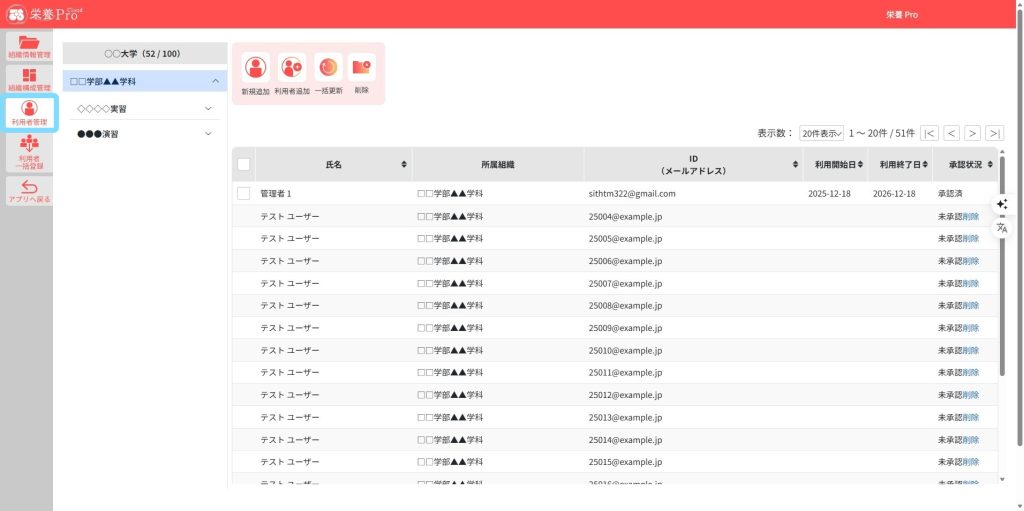Expand the ●●●演習 tree item

coord(208,133)
